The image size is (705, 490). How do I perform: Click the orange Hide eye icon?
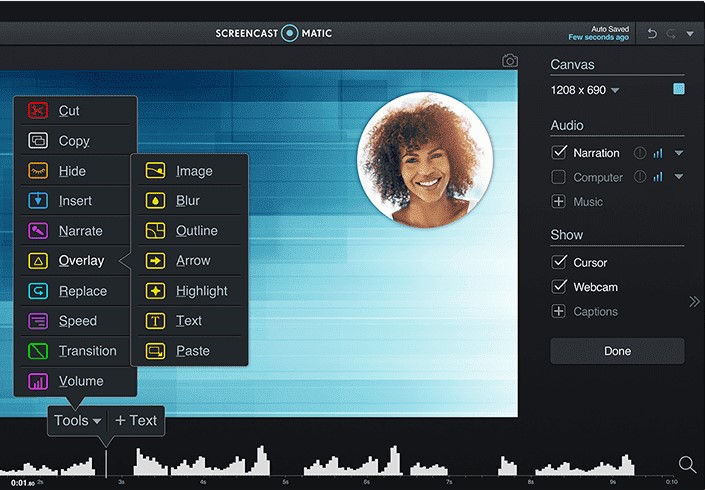pos(38,171)
